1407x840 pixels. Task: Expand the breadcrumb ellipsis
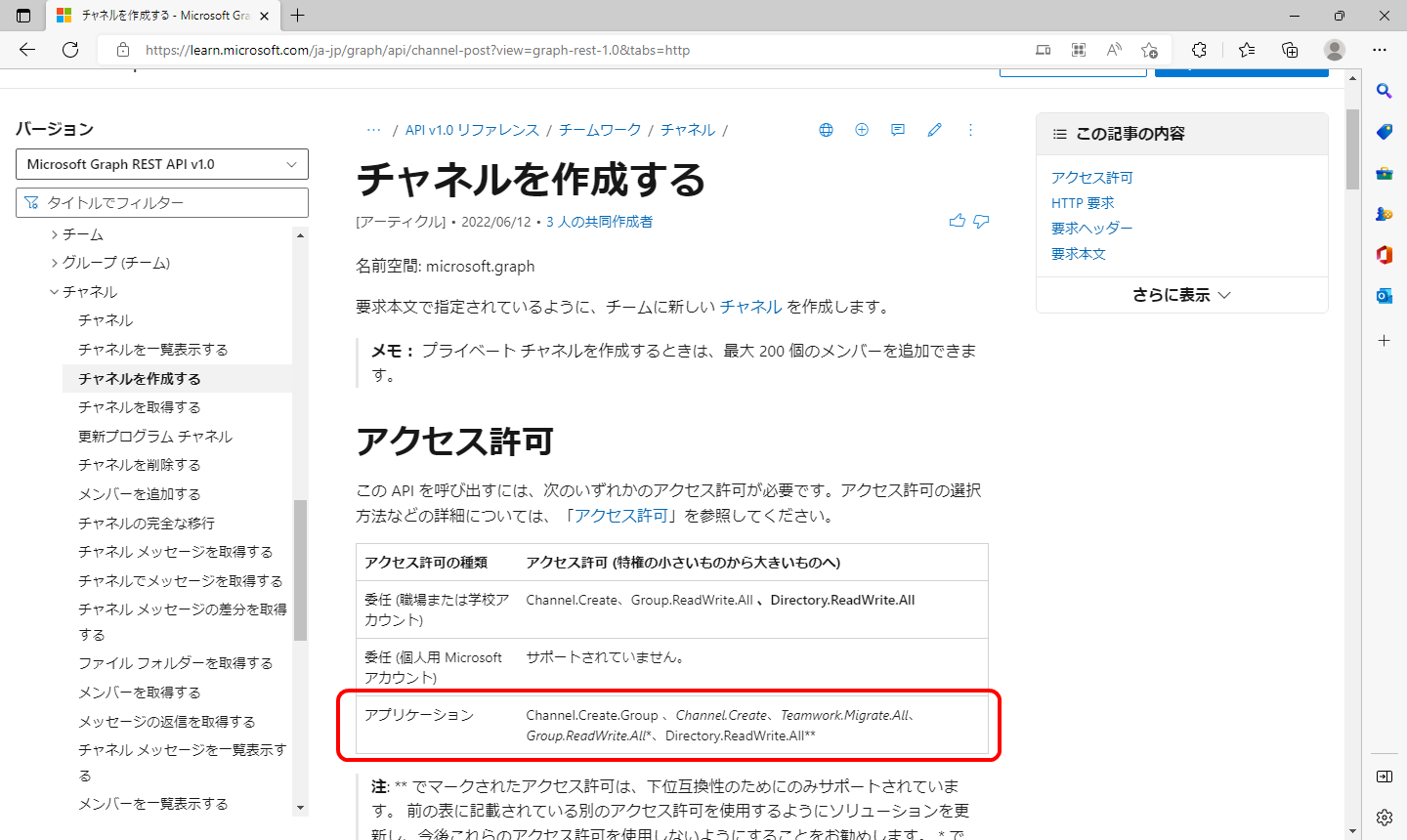click(x=373, y=130)
